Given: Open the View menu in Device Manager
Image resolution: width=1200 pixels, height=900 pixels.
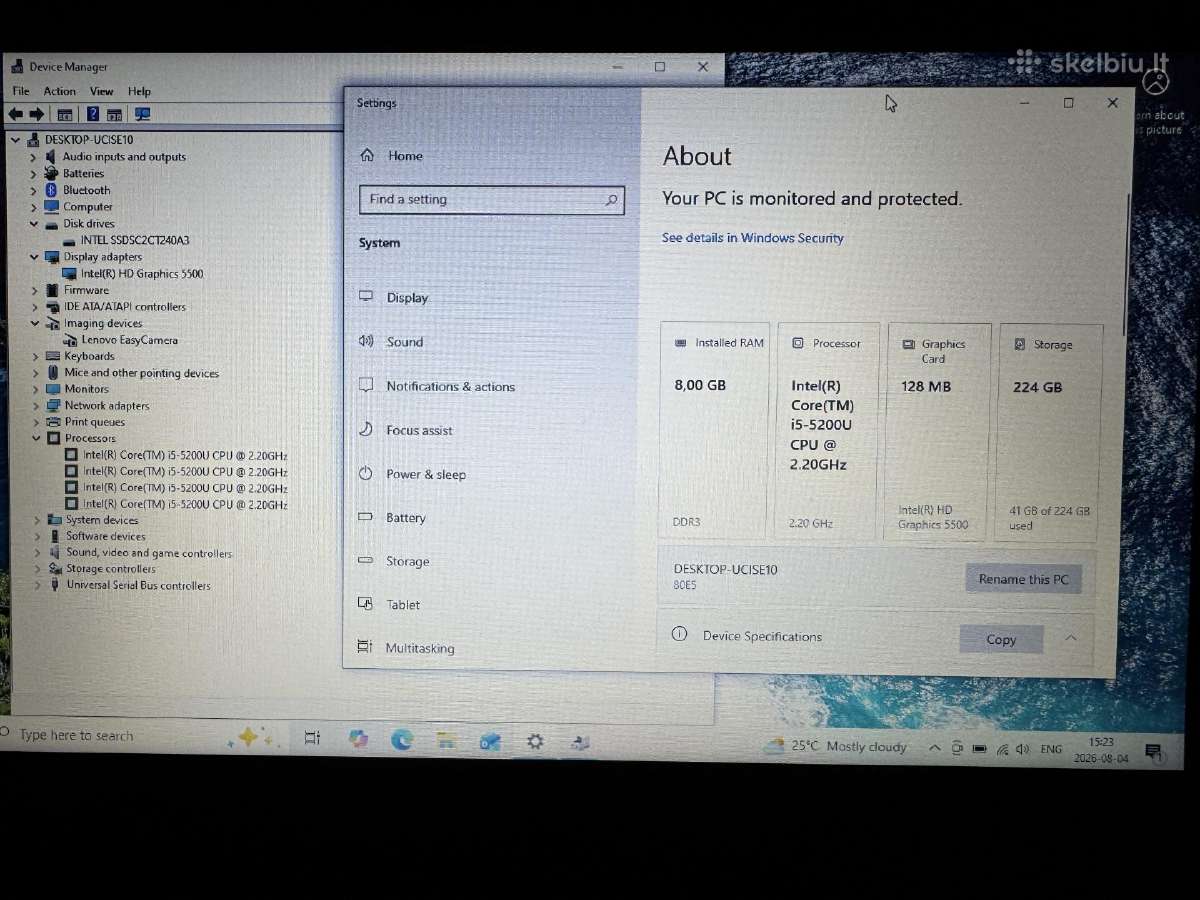Looking at the screenshot, I should (x=102, y=91).
